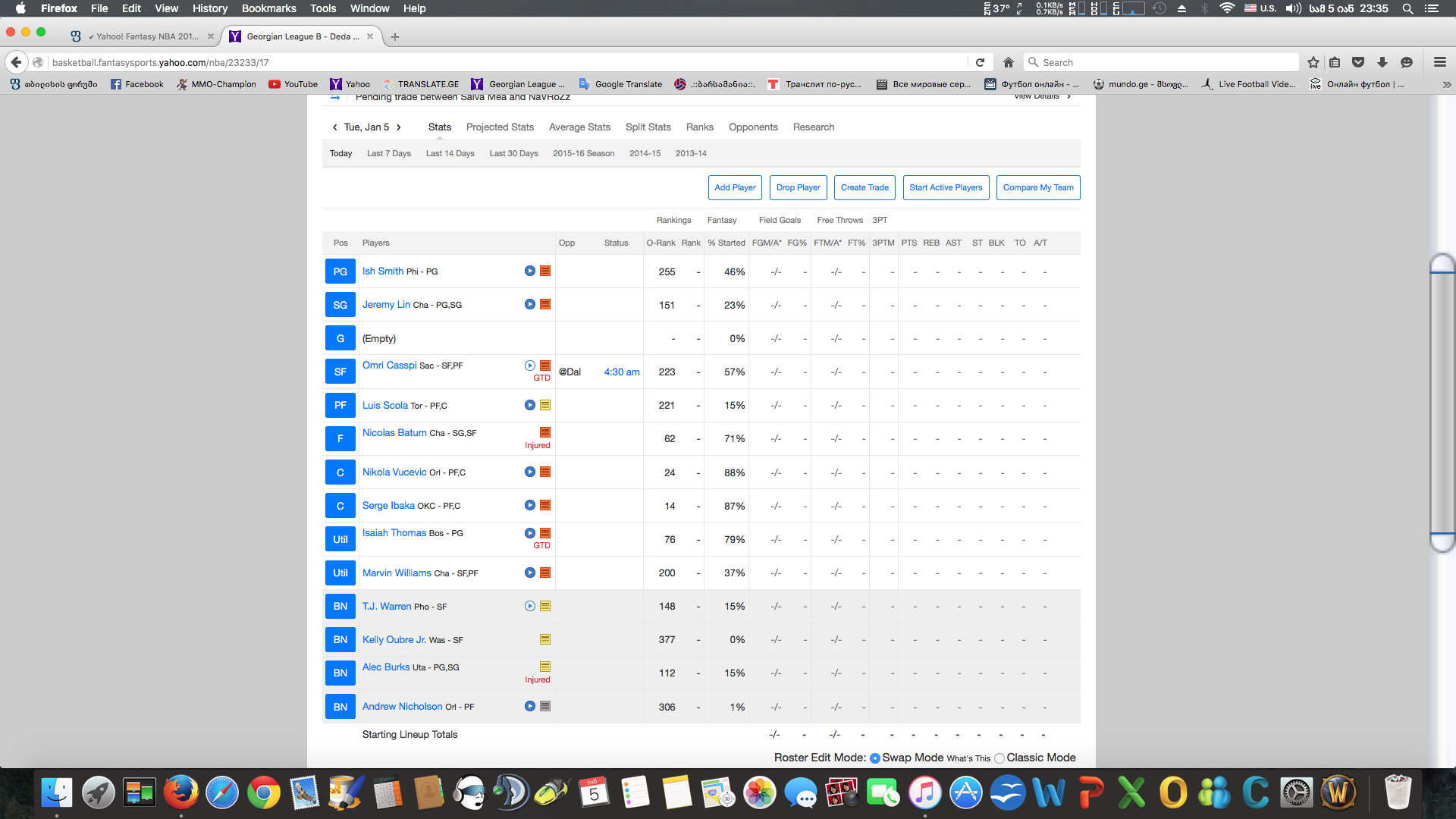Image resolution: width=1456 pixels, height=819 pixels.
Task: Open the red notes icon for Nicolas Batum
Action: (545, 432)
